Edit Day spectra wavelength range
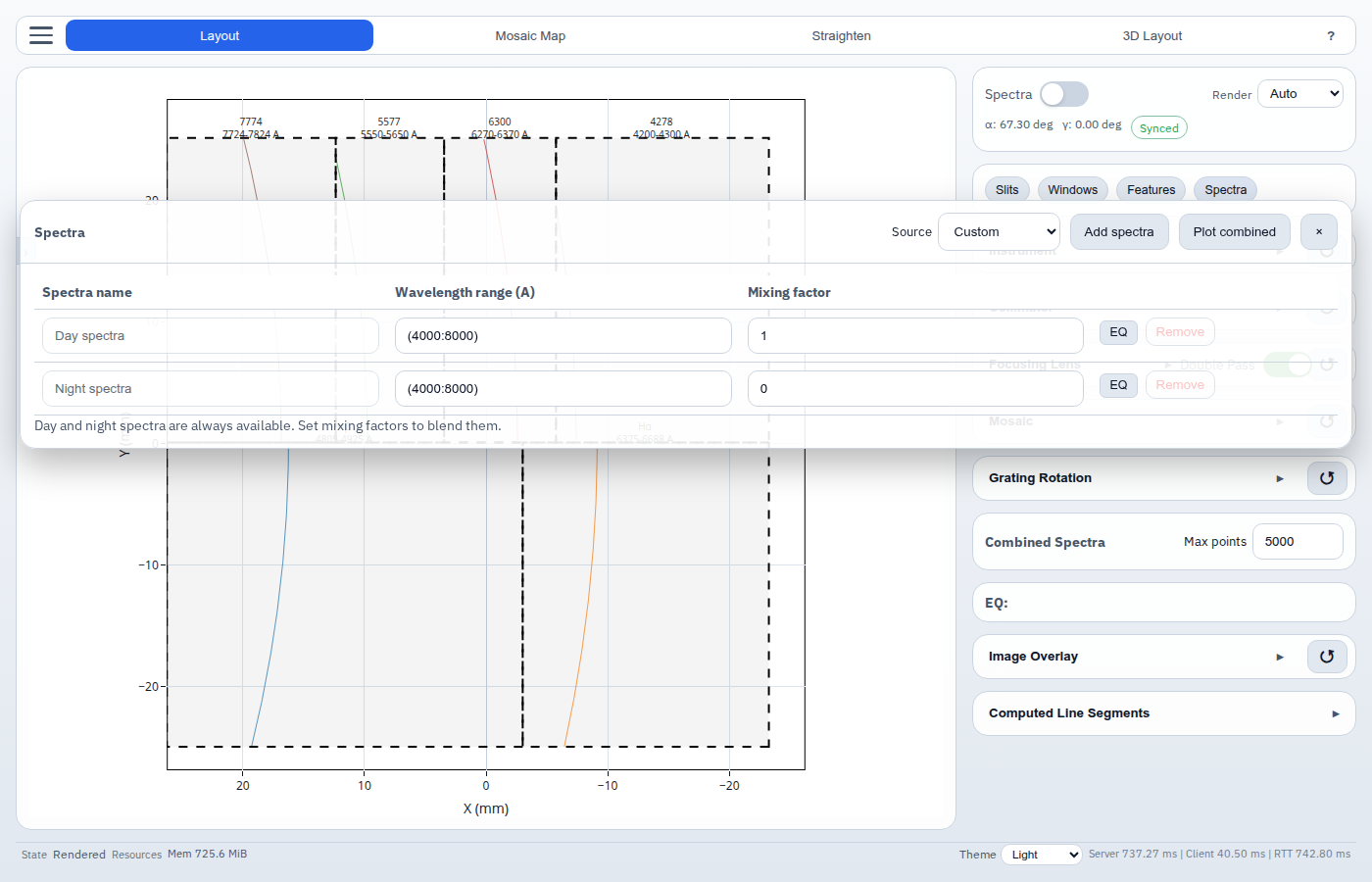Viewport: 1372px width, 882px height. tap(563, 335)
